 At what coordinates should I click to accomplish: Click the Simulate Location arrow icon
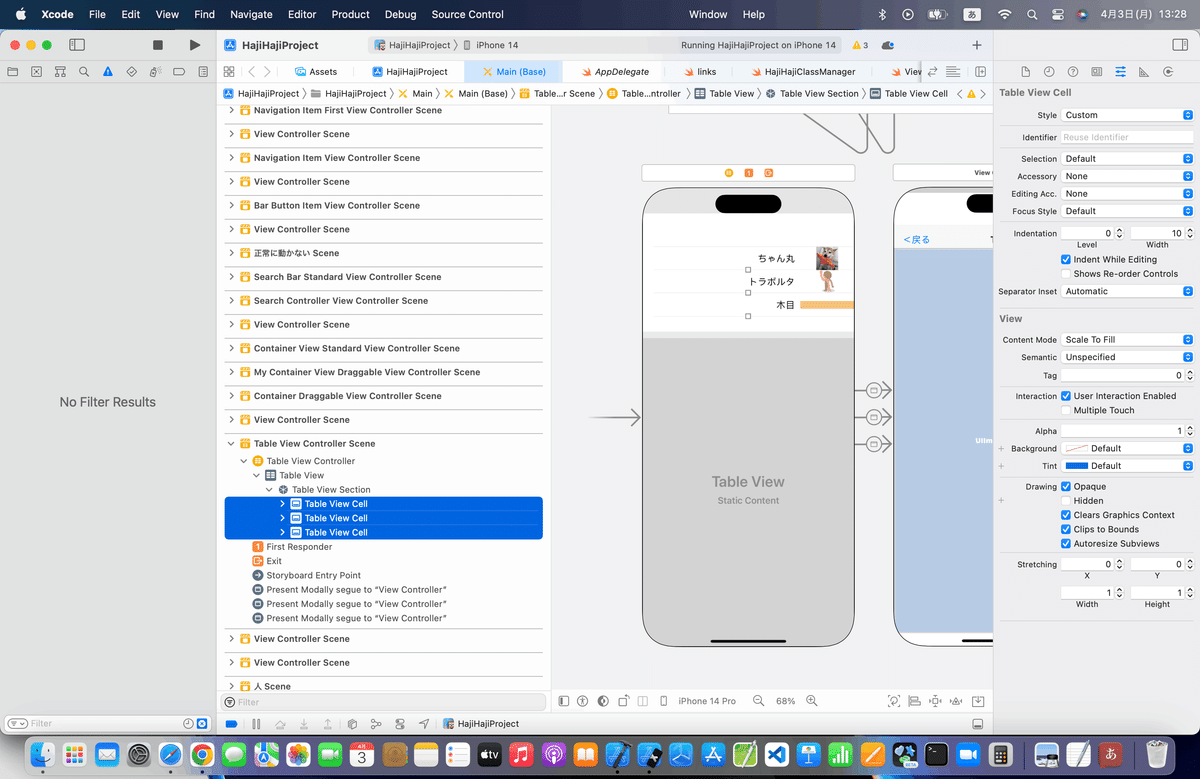[x=424, y=724]
